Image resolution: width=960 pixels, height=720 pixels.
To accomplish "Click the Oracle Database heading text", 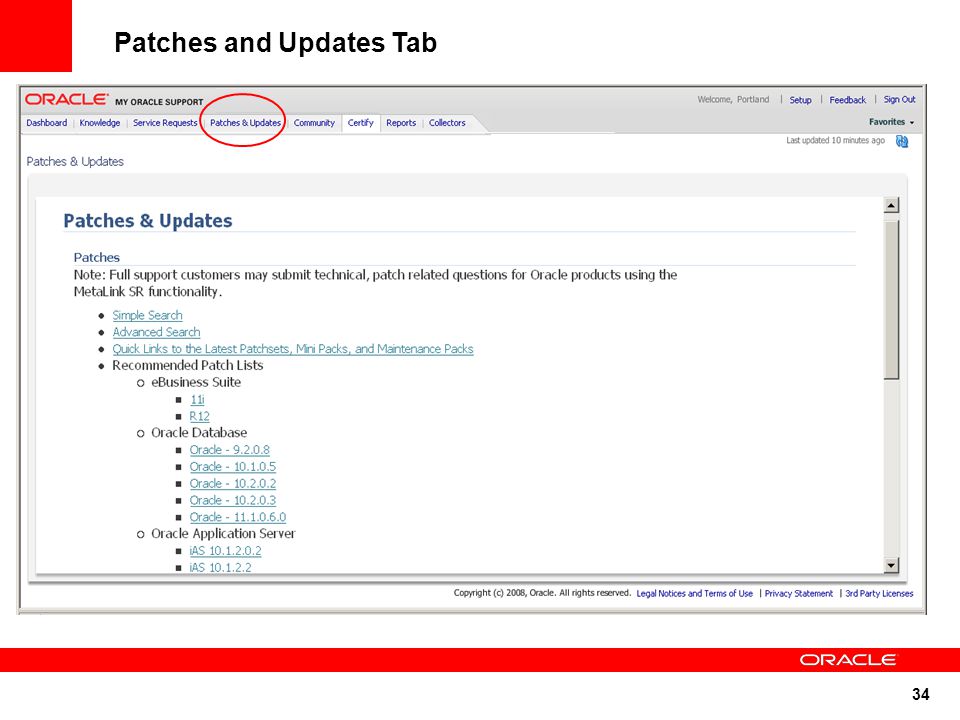I will click(199, 433).
